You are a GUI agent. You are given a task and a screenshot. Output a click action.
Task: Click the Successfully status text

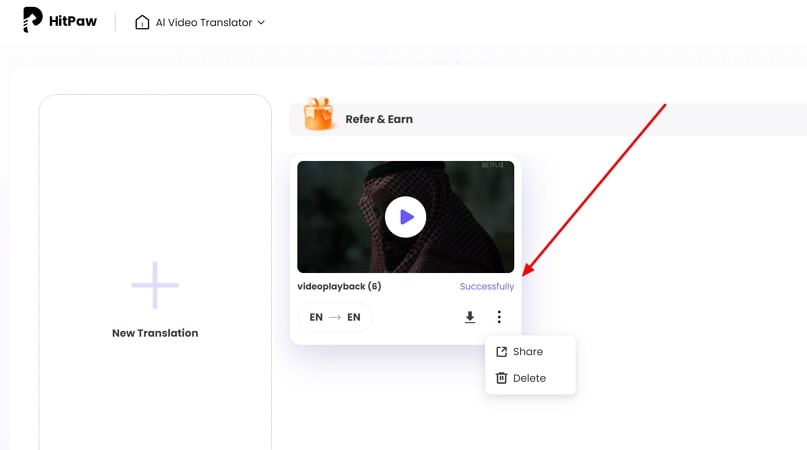486,286
